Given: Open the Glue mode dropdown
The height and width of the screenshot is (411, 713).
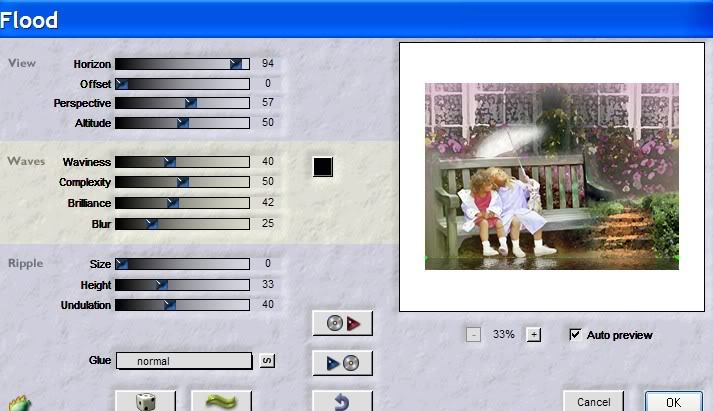Looking at the screenshot, I should click(184, 361).
